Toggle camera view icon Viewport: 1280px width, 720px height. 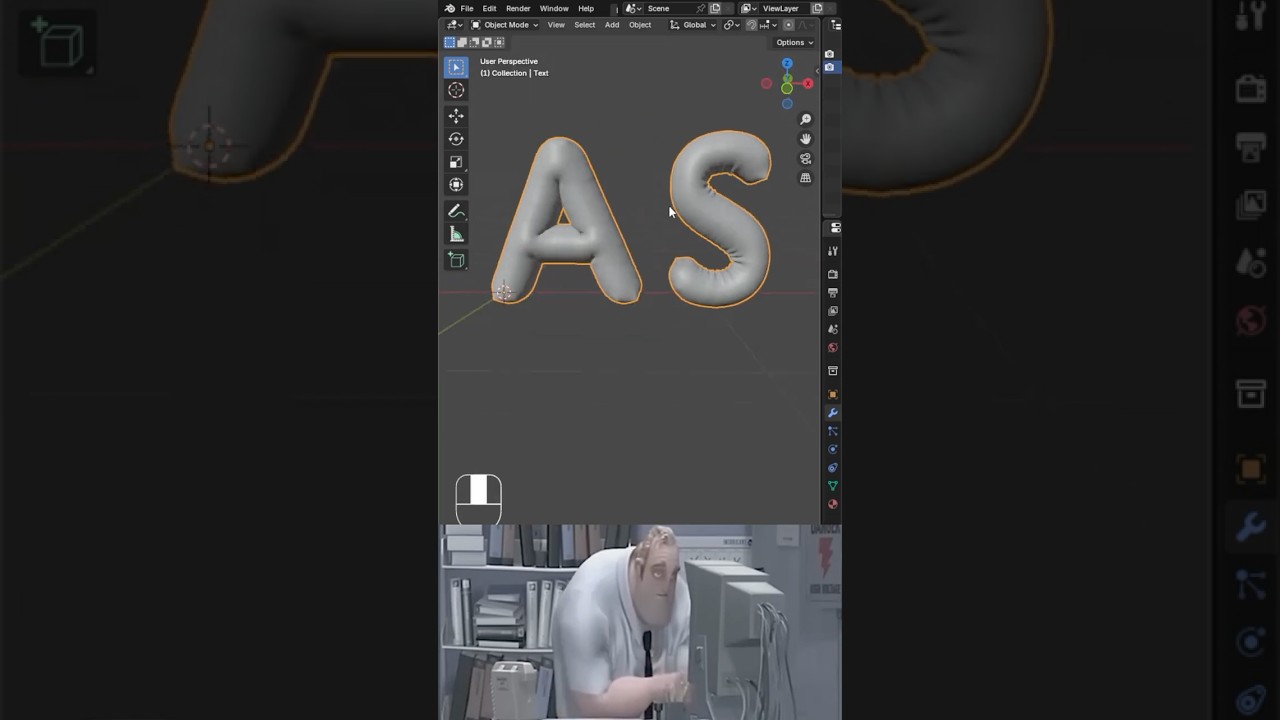(x=805, y=159)
